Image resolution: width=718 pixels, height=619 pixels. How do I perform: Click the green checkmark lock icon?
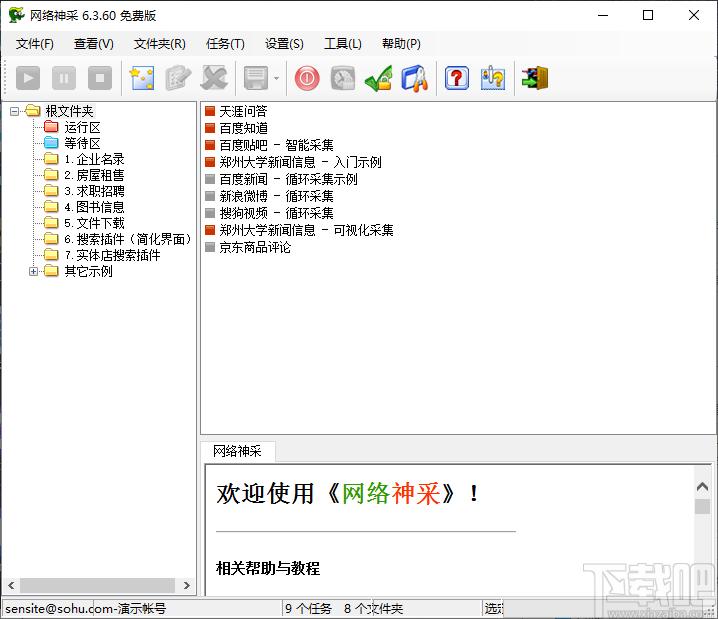tap(379, 78)
